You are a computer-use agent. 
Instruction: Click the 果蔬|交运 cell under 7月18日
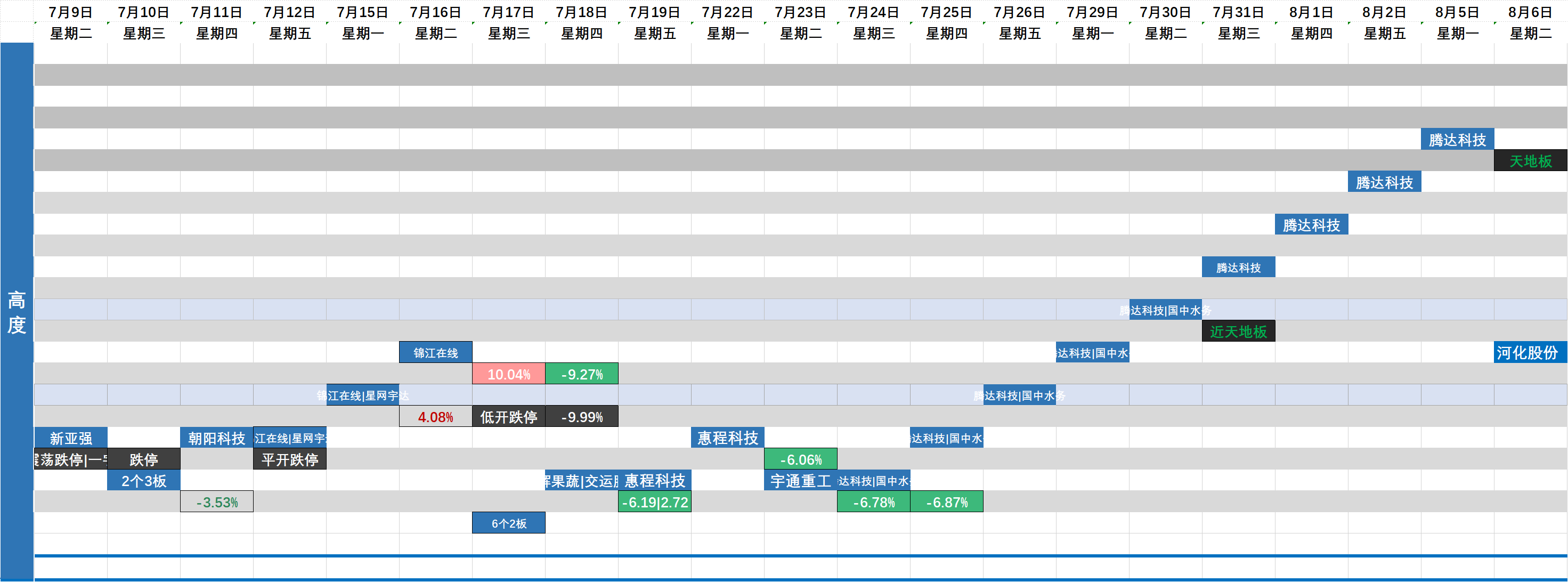[582, 480]
